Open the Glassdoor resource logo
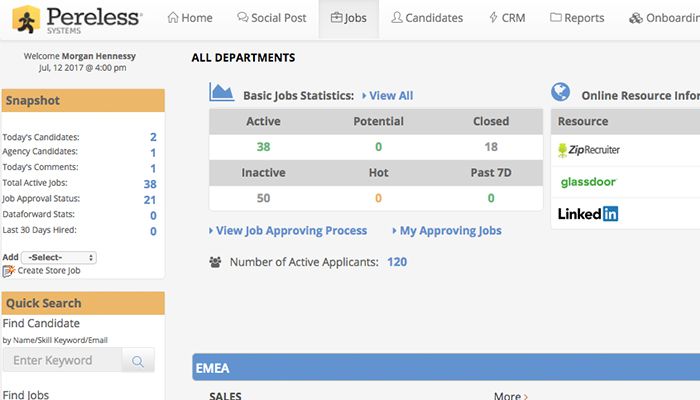 tap(587, 182)
